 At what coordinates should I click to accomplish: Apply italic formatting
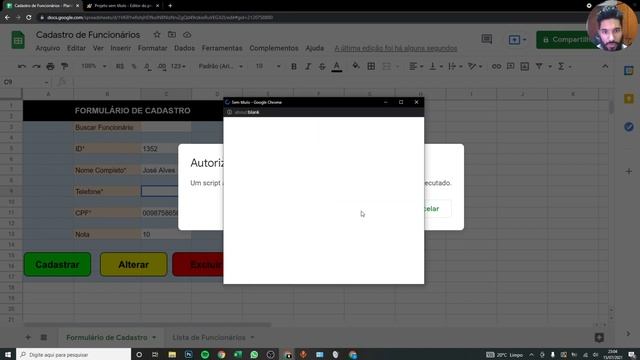(x=308, y=66)
